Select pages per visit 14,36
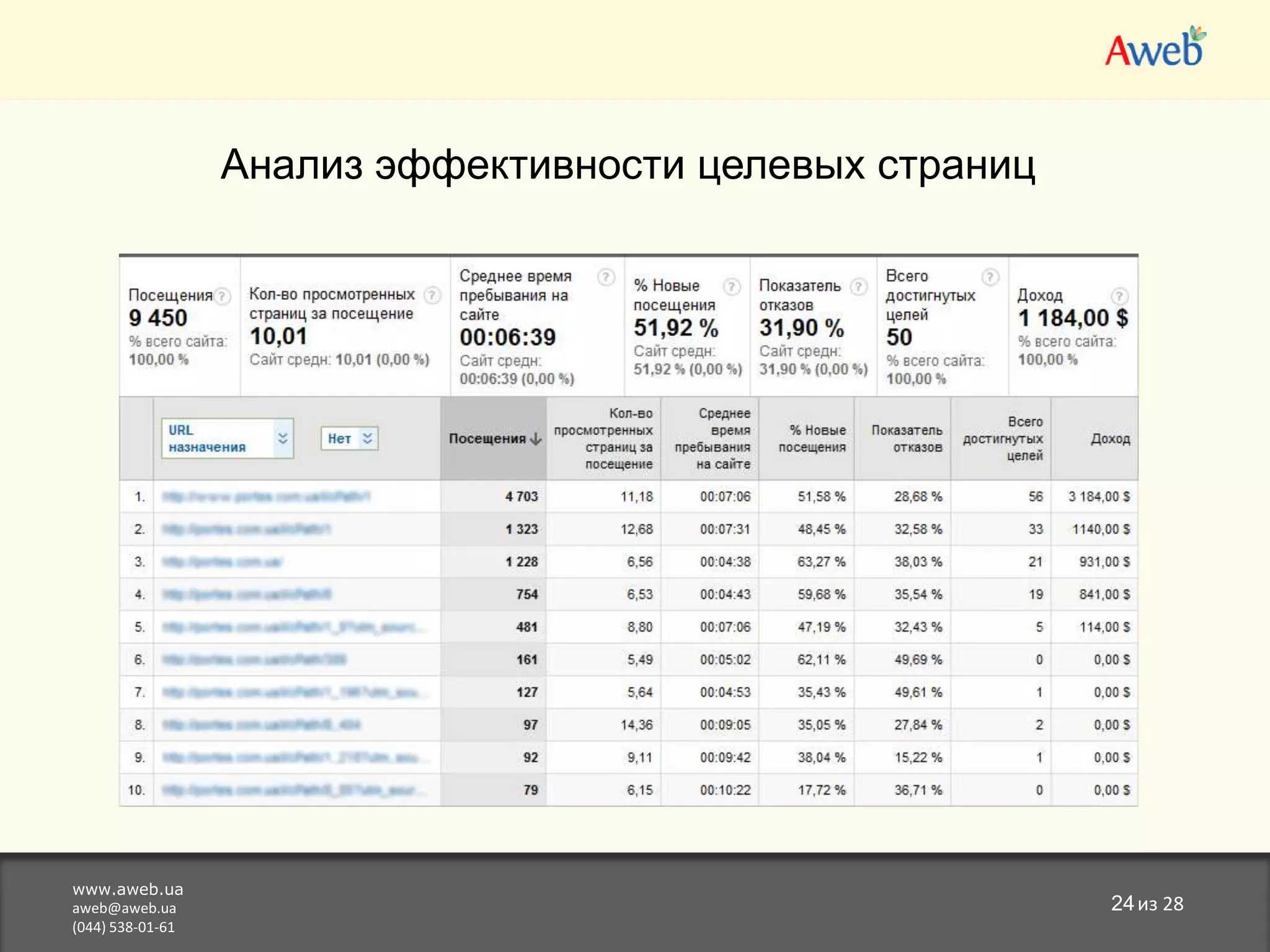1270x952 pixels. pos(637,725)
